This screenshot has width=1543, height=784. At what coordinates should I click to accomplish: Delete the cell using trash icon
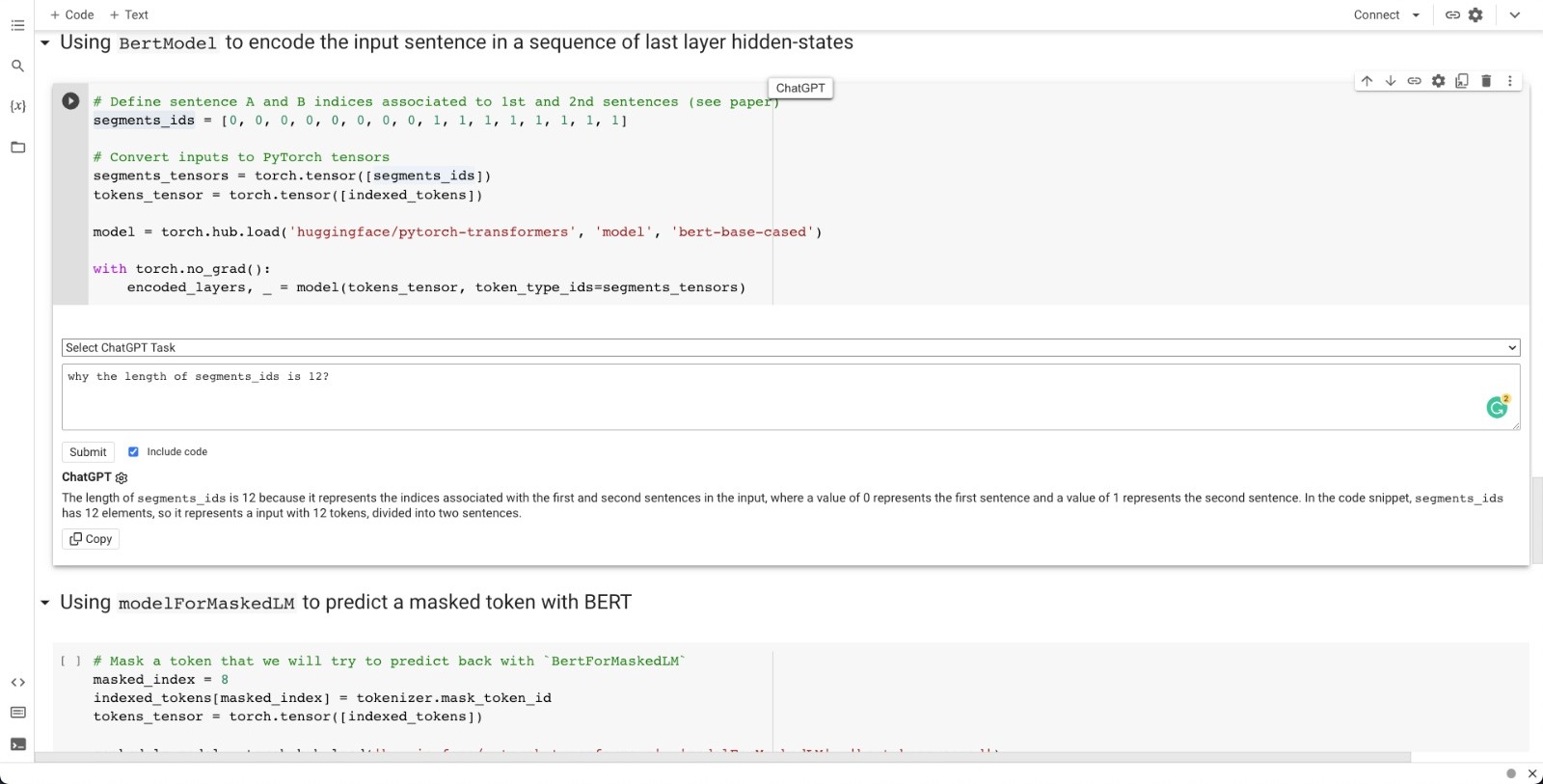(x=1486, y=81)
